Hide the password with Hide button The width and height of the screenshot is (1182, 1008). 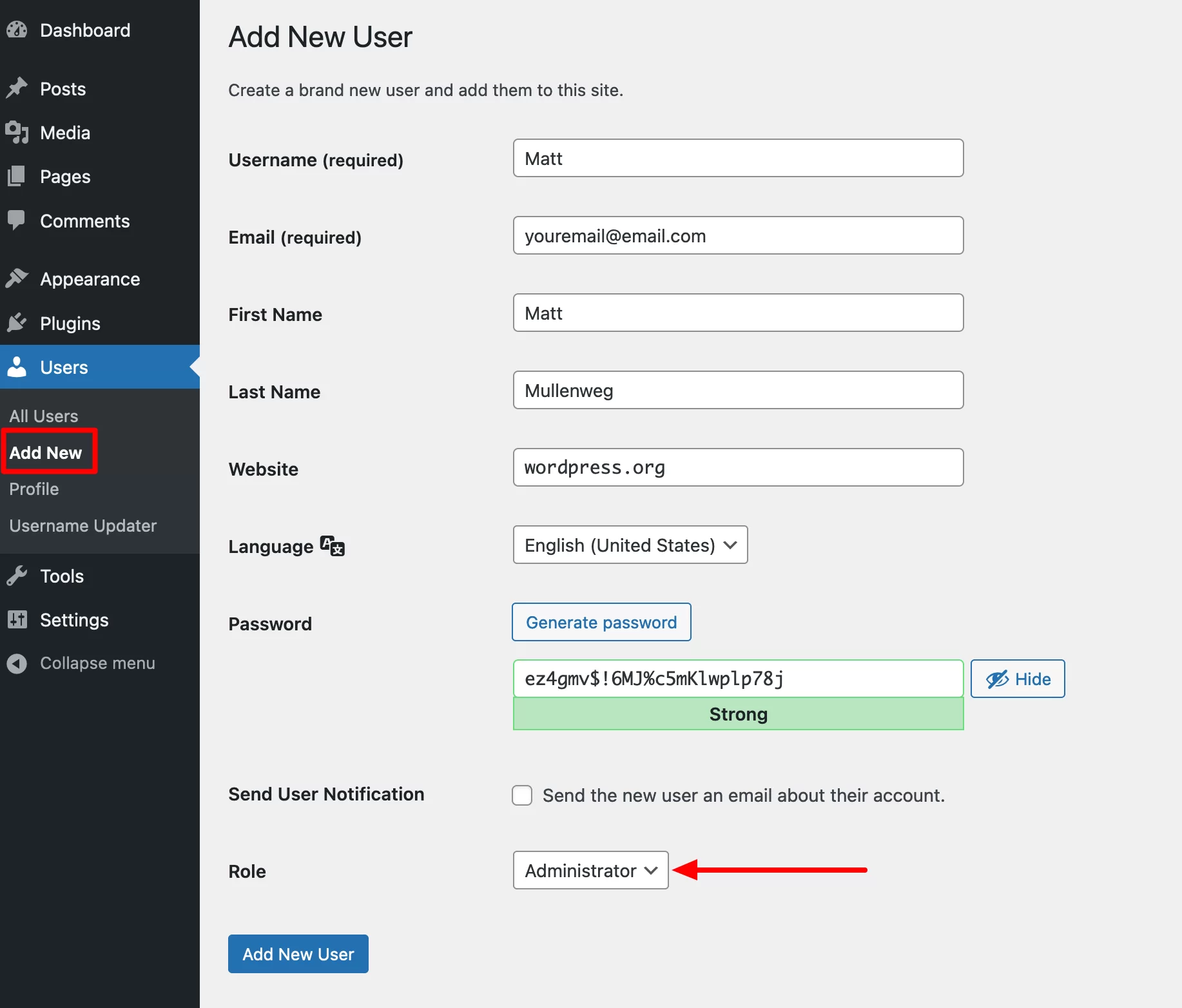tap(1018, 679)
